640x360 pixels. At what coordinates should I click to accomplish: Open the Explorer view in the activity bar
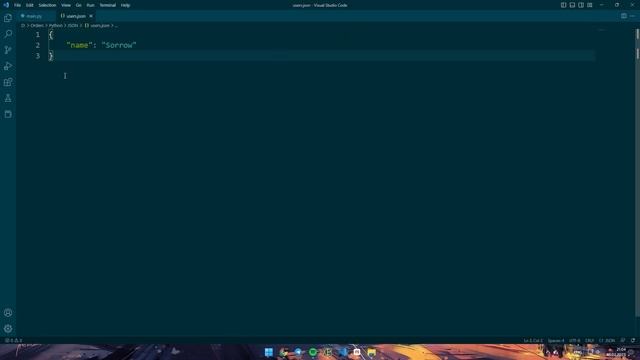pyautogui.click(x=8, y=18)
